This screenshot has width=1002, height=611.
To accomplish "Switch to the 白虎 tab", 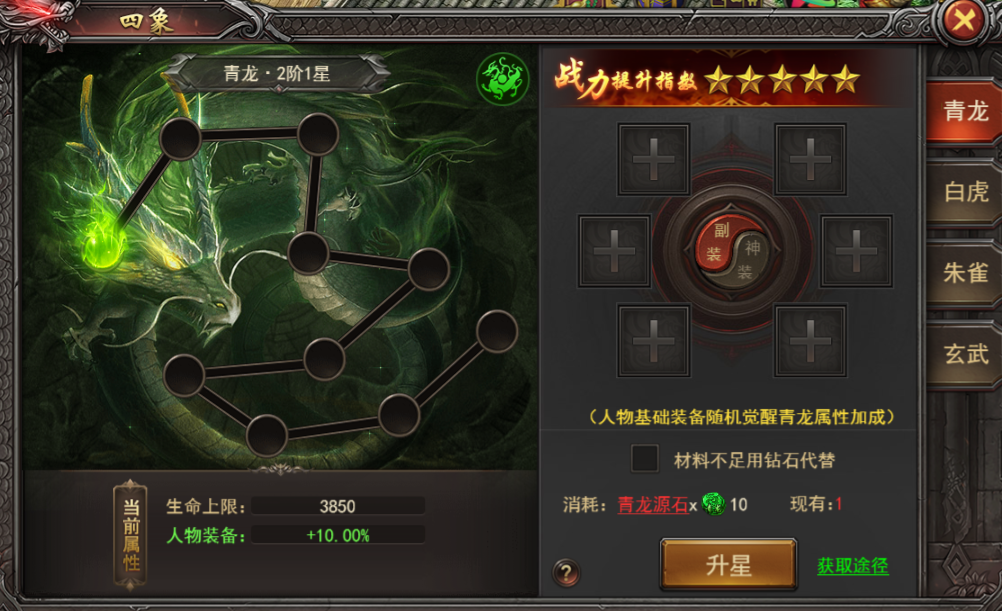I will [965, 192].
